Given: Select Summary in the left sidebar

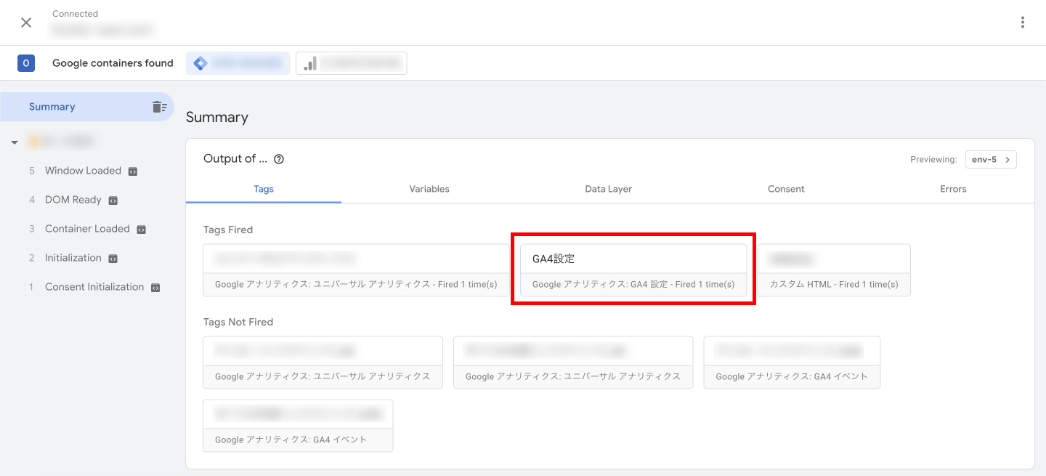Looking at the screenshot, I should (x=87, y=107).
